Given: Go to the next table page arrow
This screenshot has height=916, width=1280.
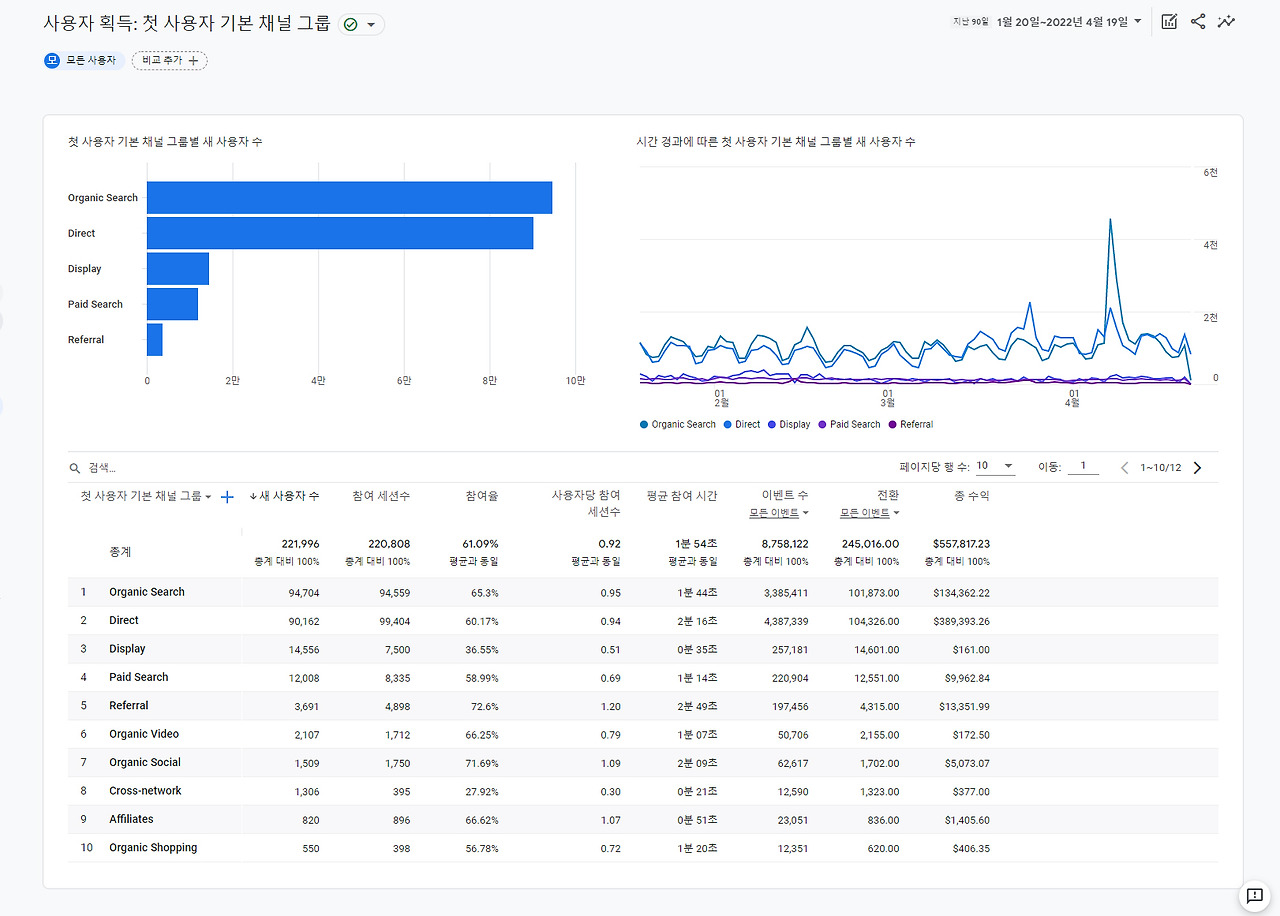Looking at the screenshot, I should tap(1198, 467).
